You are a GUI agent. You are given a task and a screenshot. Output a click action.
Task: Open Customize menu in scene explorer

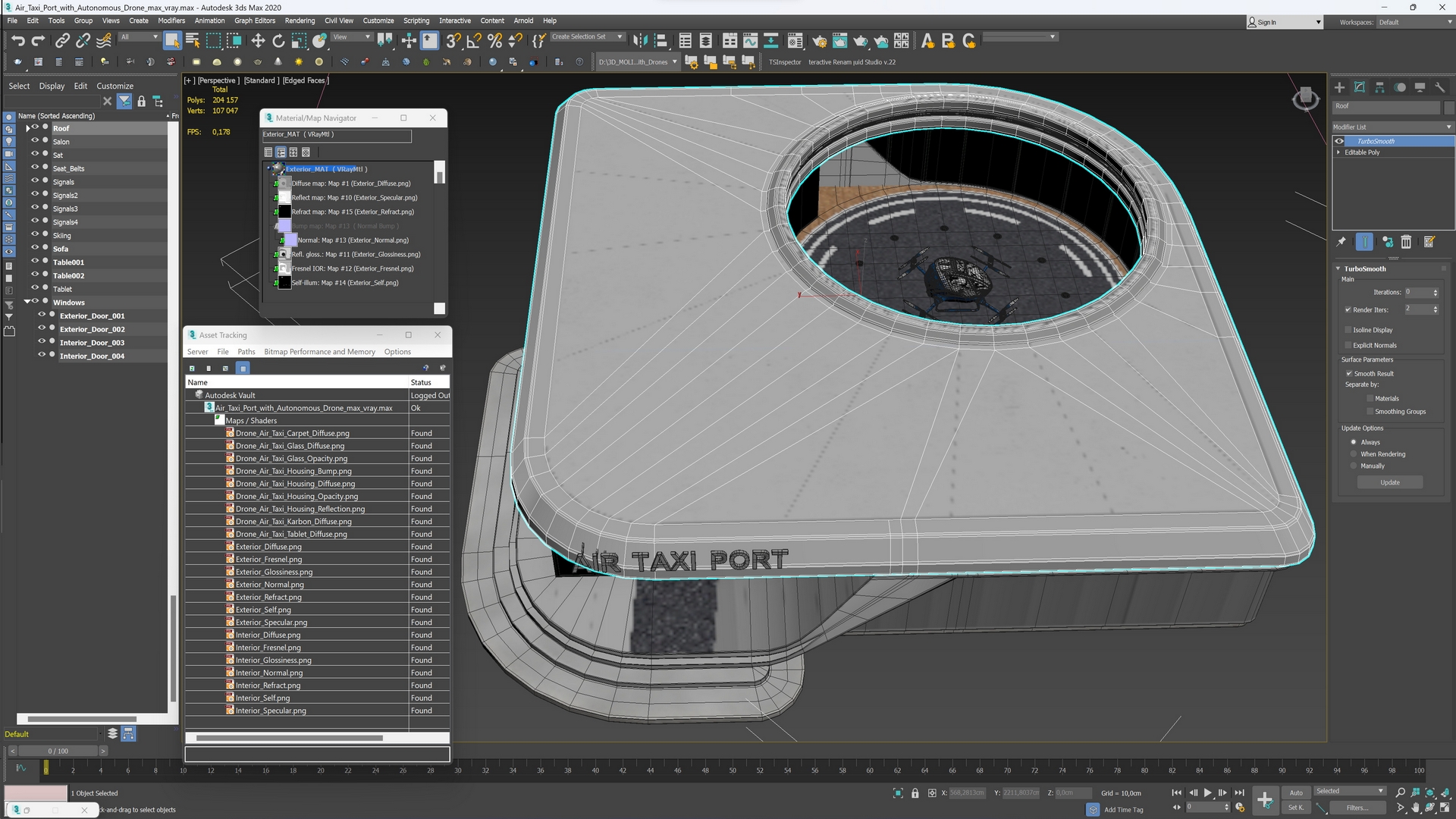pos(115,86)
